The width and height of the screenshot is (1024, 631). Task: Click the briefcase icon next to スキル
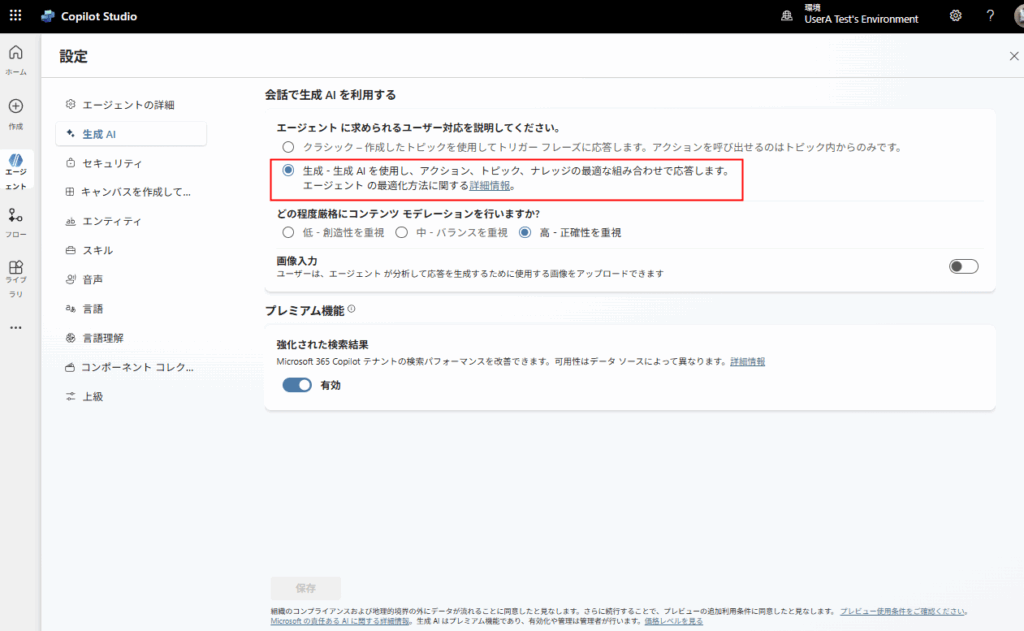coord(71,250)
